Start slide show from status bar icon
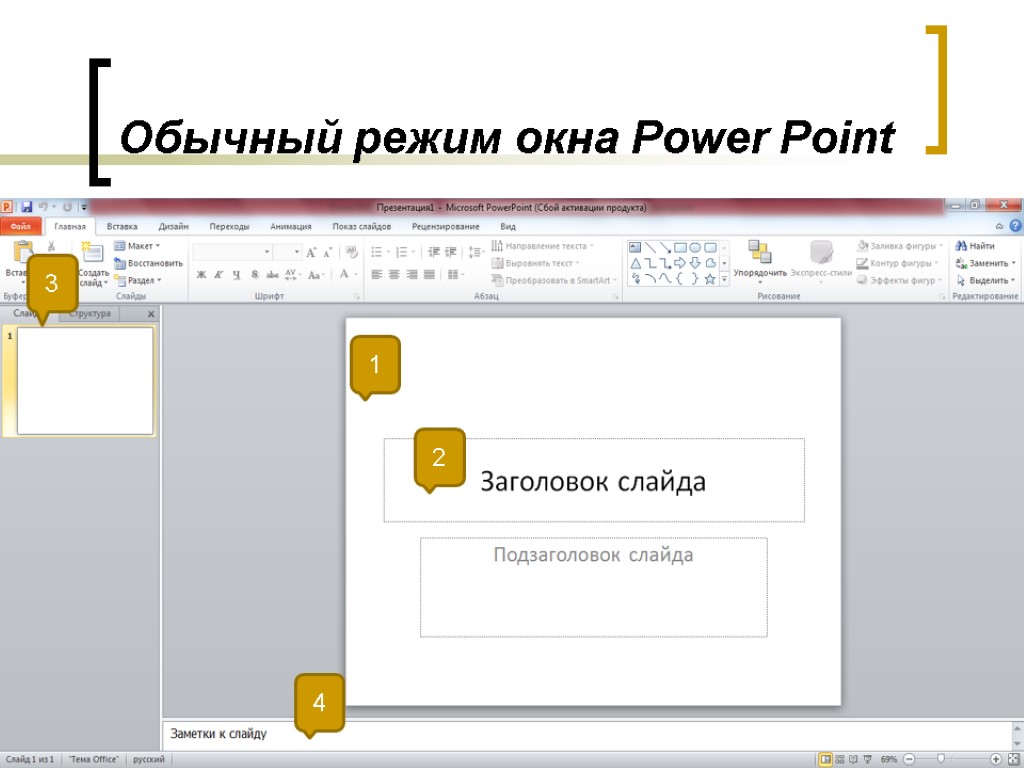 tap(867, 760)
